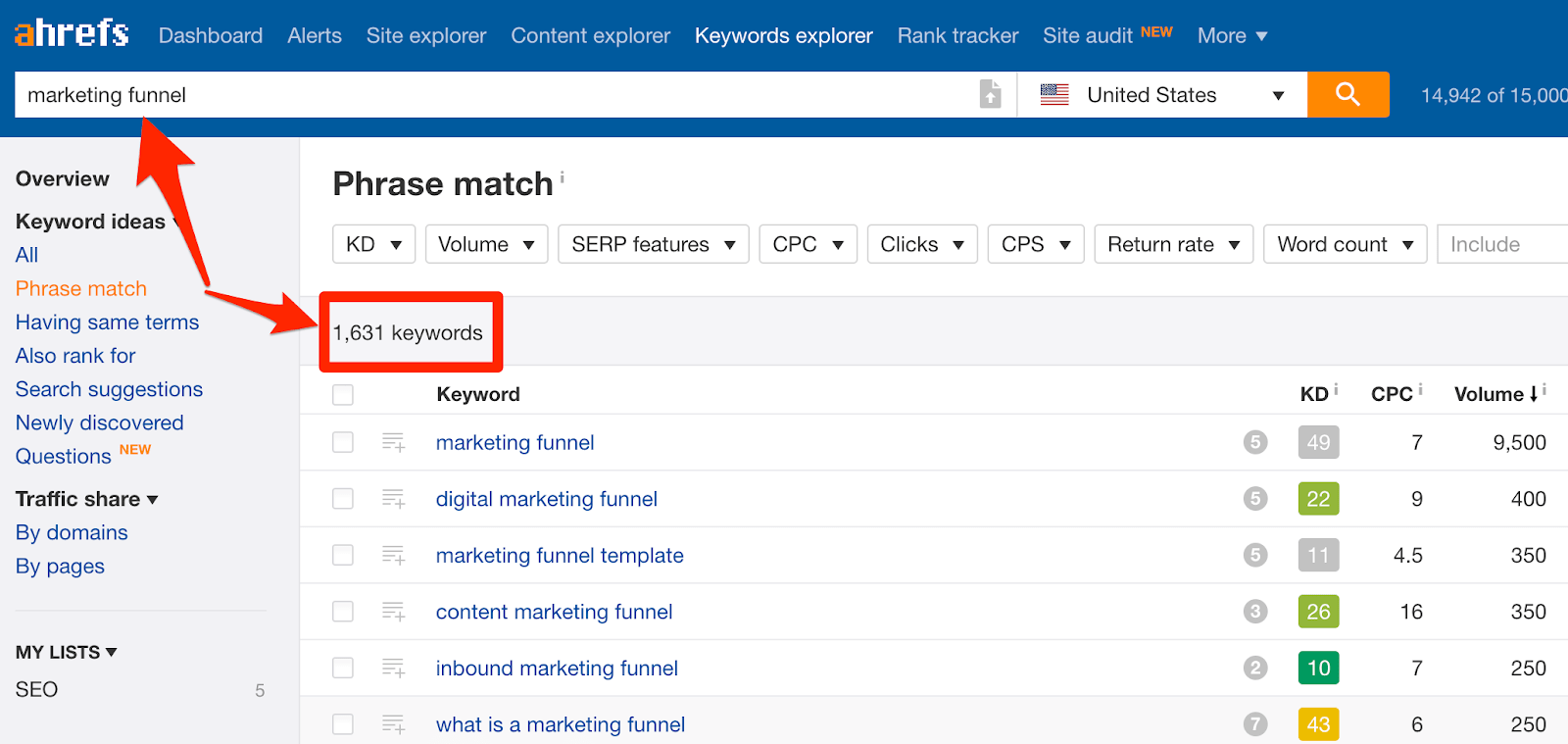1568x744 pixels.
Task: Add 'digital marketing funnel' to list icon
Action: (x=393, y=499)
